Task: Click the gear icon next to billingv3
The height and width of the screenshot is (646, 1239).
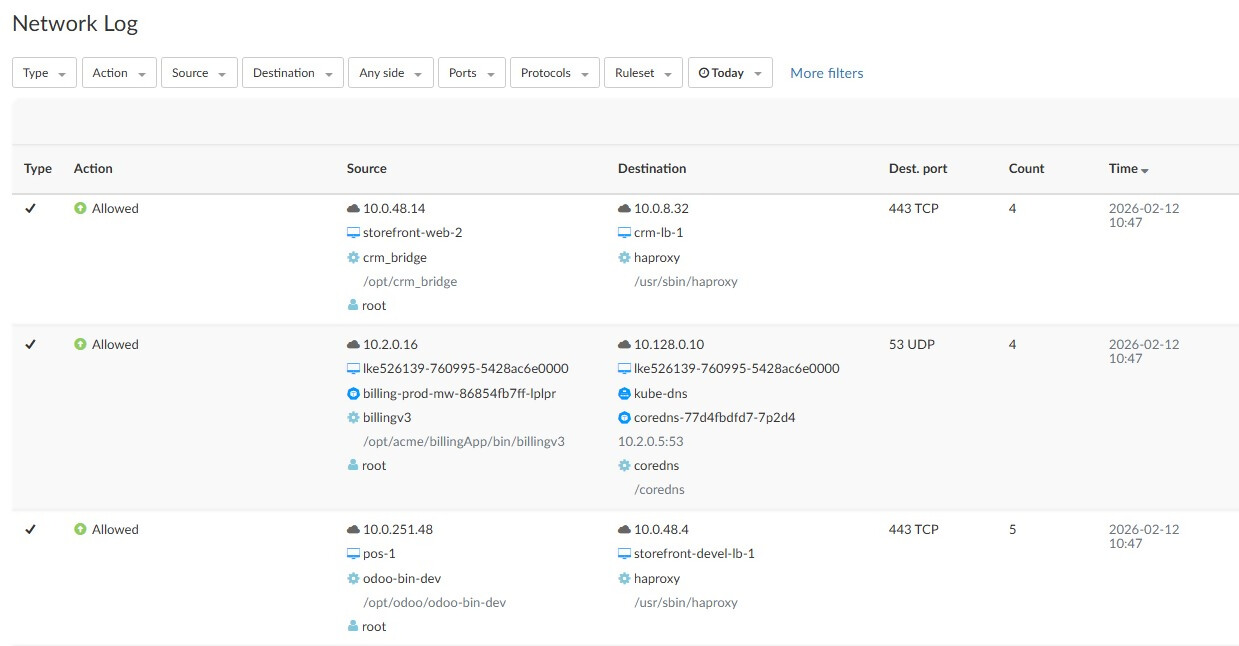Action: [x=353, y=417]
